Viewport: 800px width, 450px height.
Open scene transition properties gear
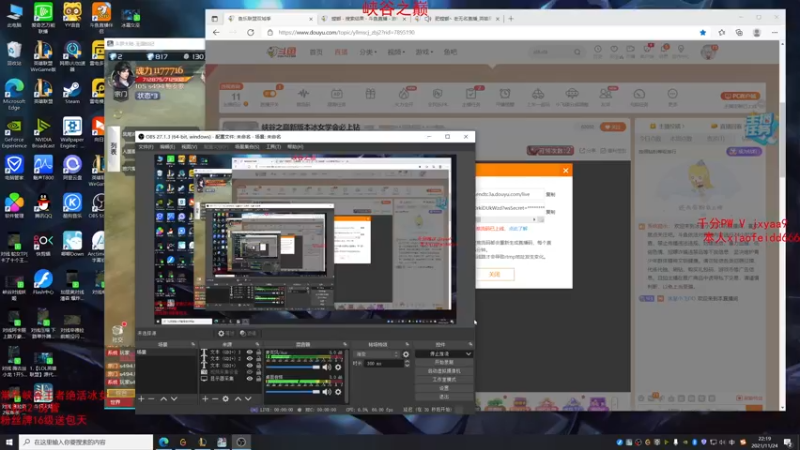(x=406, y=354)
